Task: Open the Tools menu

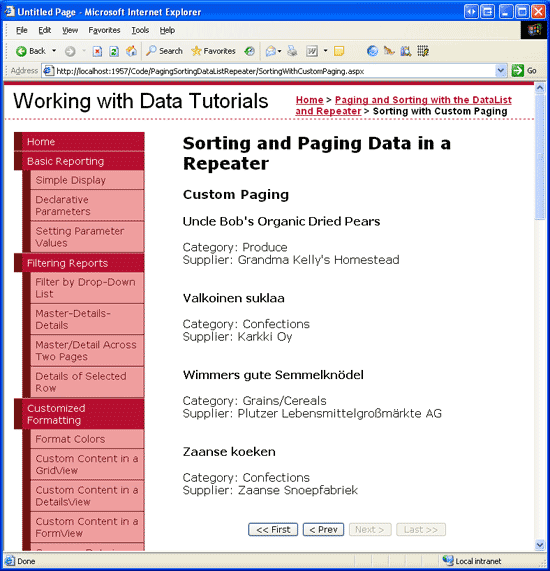Action: click(x=140, y=30)
